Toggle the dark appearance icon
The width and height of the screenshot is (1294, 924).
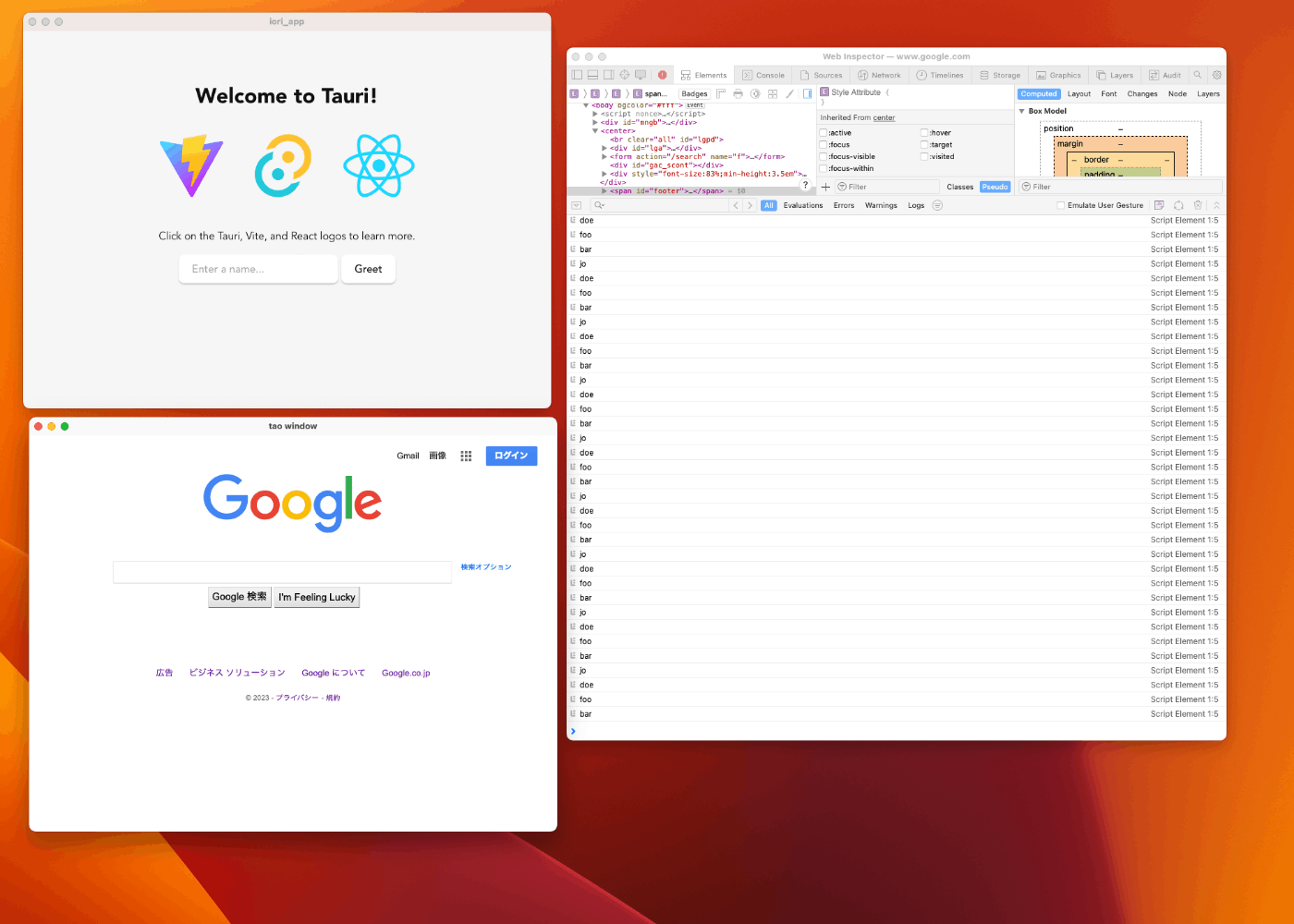pyautogui.click(x=755, y=93)
